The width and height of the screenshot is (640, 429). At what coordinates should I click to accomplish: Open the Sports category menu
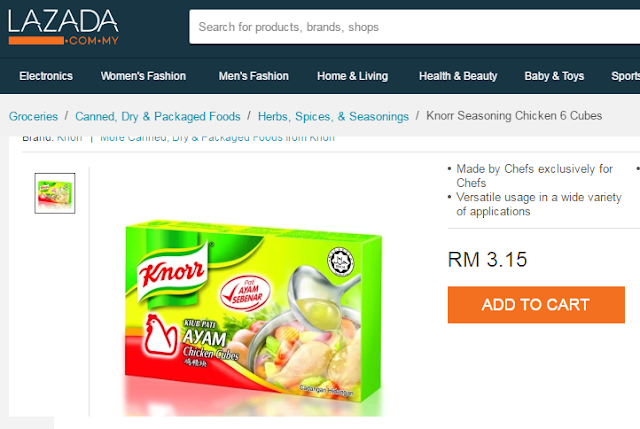point(625,76)
